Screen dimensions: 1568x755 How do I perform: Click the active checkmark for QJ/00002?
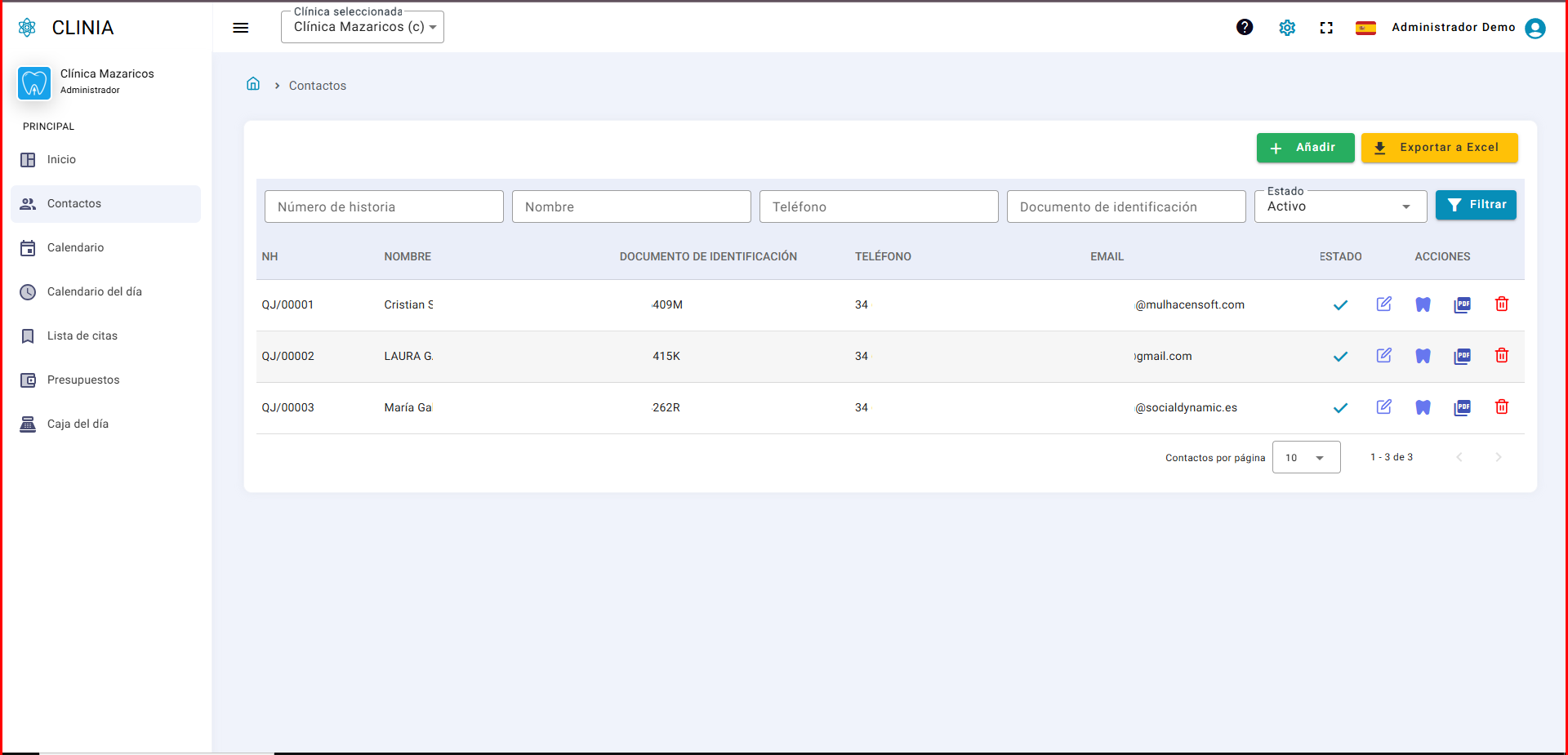click(1340, 357)
